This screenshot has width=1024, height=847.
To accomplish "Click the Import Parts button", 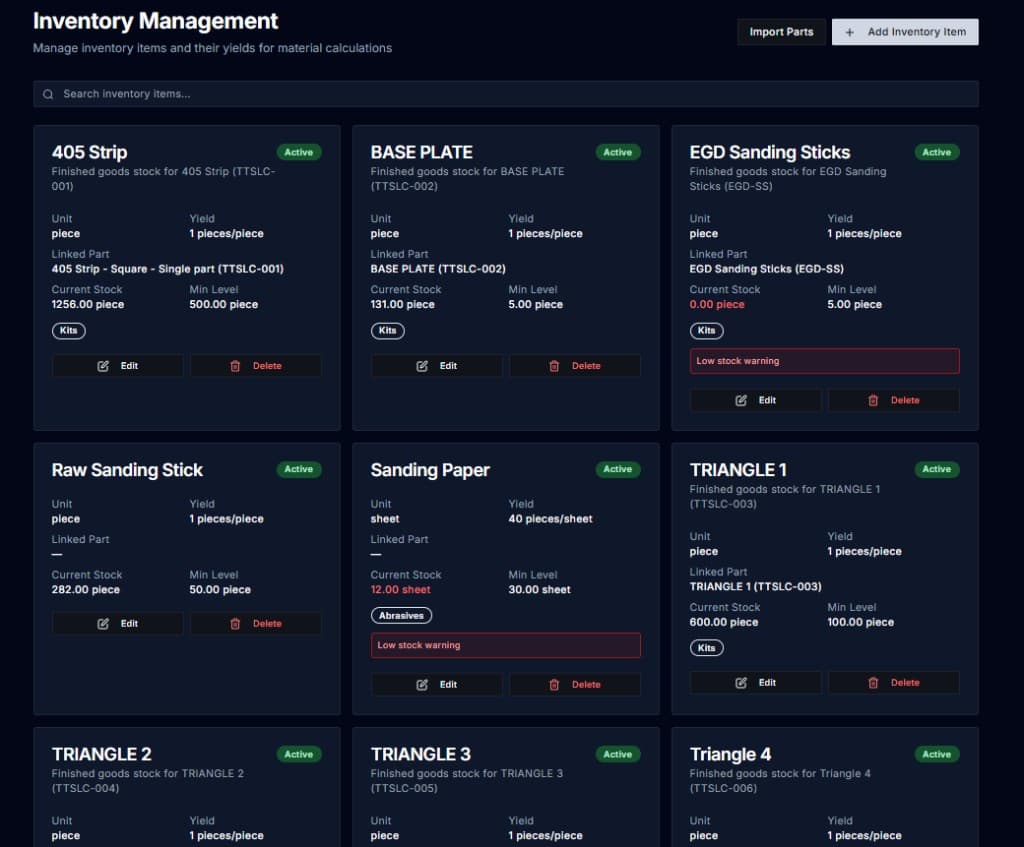I will [781, 31].
